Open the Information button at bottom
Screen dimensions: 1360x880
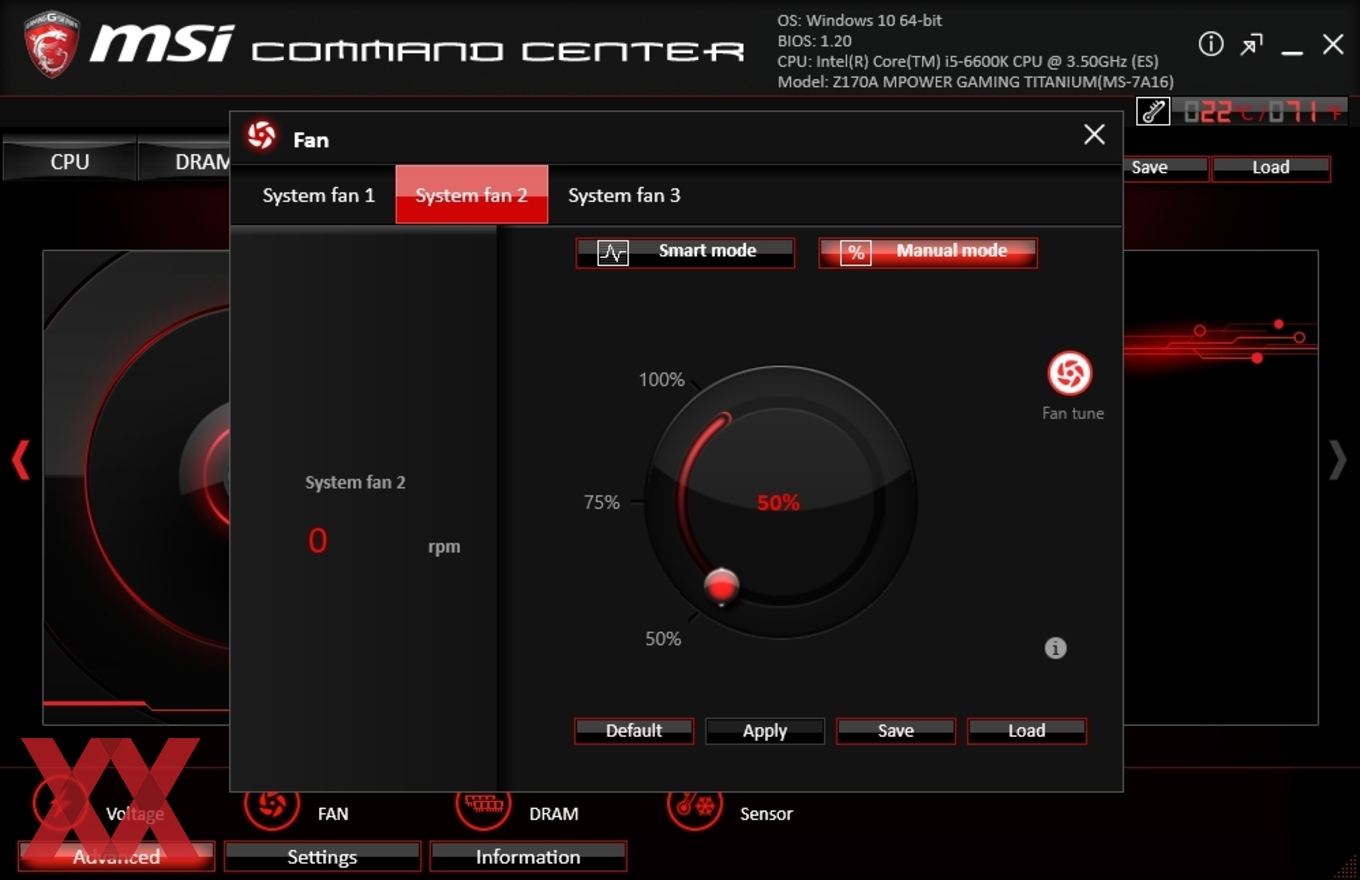(x=528, y=857)
